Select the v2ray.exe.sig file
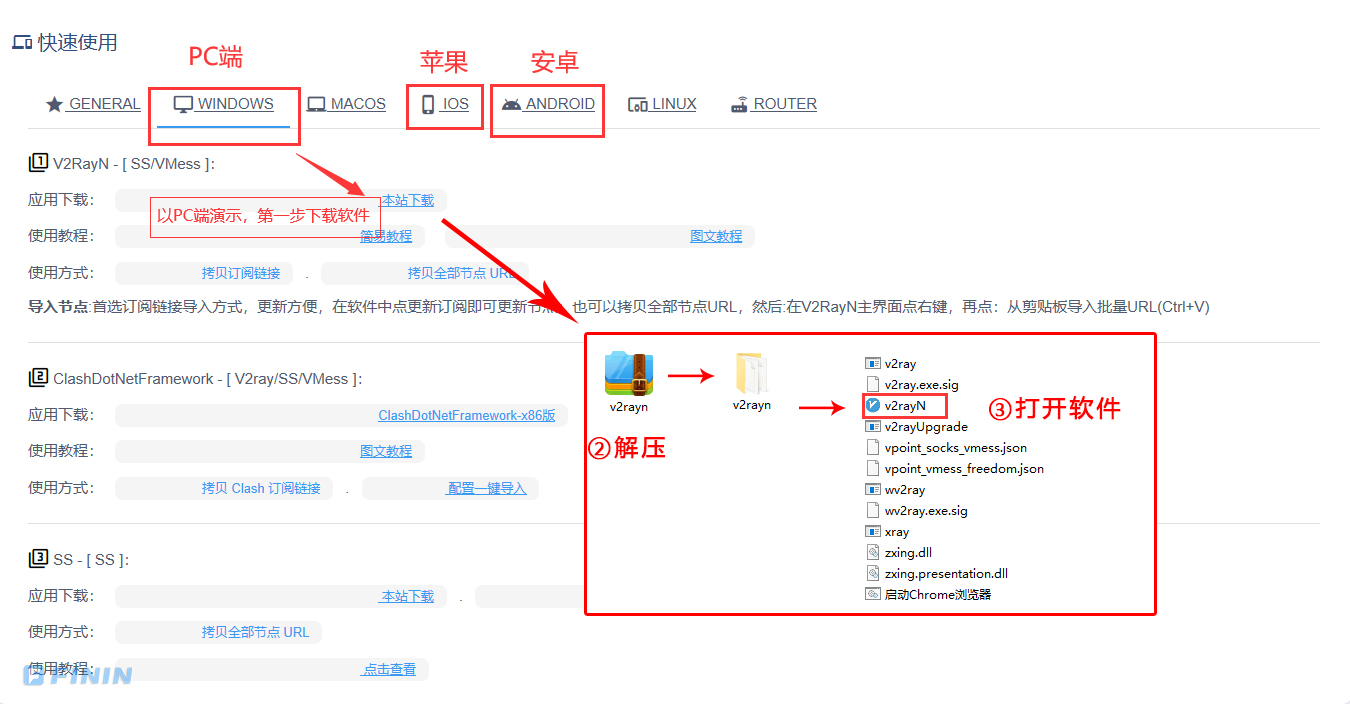The image size is (1350, 704). point(912,385)
